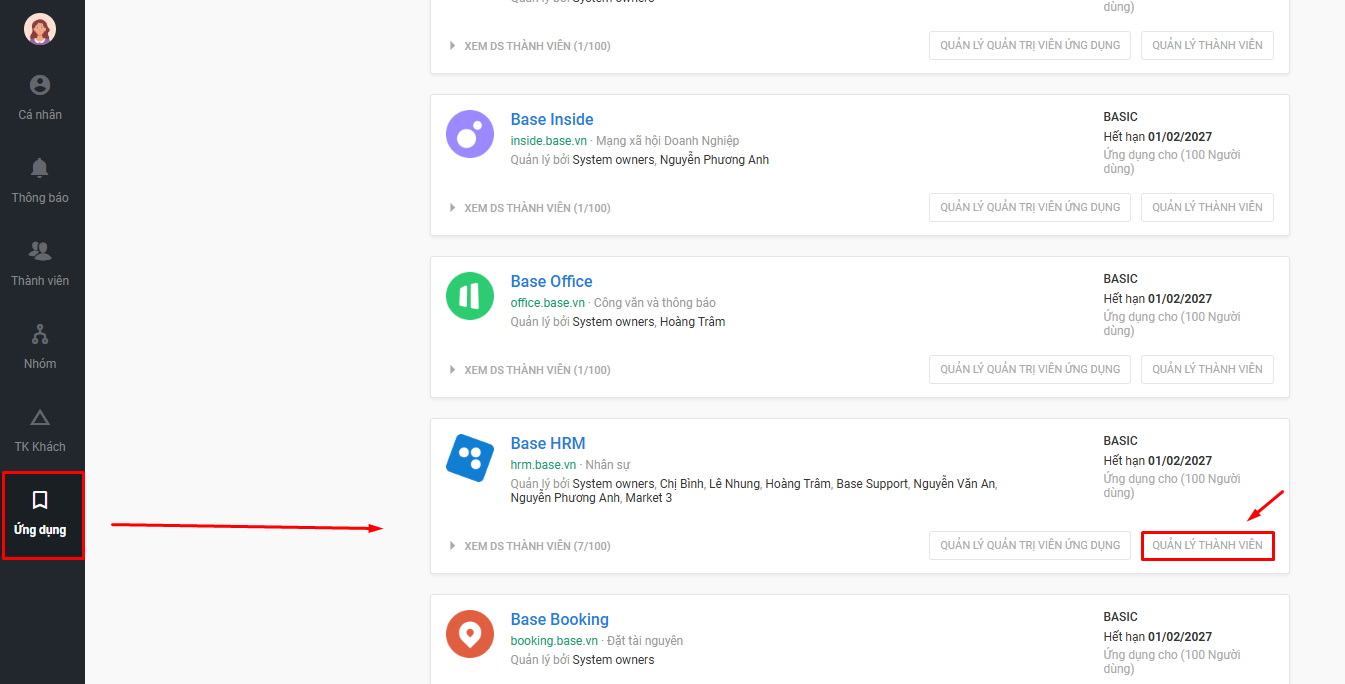Click QUẢN LÝ QUẢN TRỊ VIÊN ỨNG DỤNG for Base Office
Viewport: 1345px width, 684px height.
pos(1030,369)
